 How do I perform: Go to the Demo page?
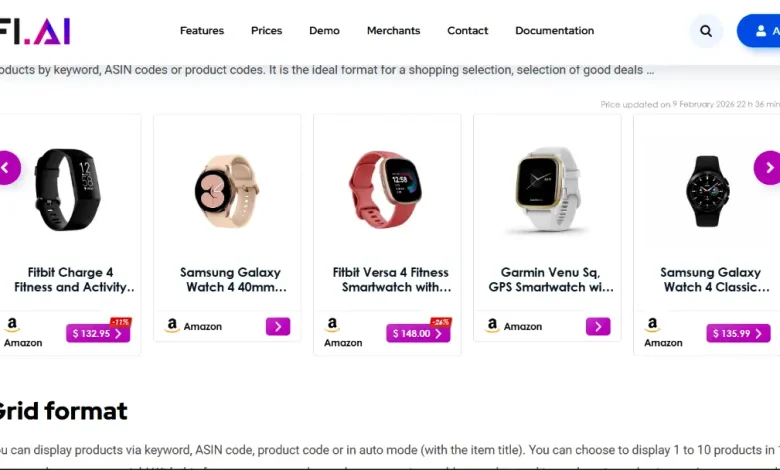click(324, 31)
